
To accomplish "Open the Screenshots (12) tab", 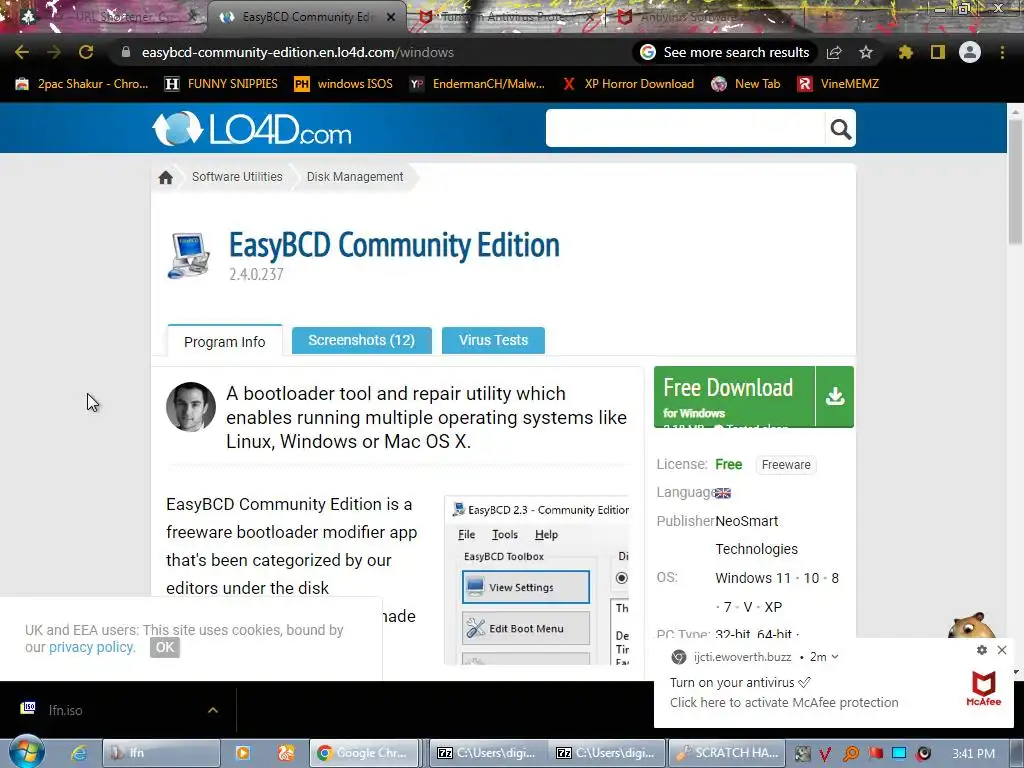I will 362,340.
